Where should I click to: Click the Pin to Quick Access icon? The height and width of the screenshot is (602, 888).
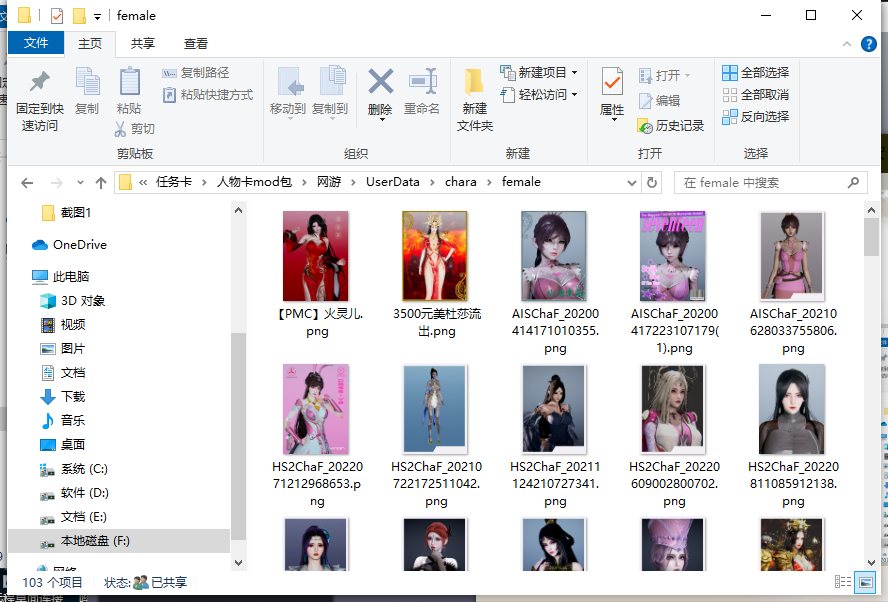tap(40, 82)
